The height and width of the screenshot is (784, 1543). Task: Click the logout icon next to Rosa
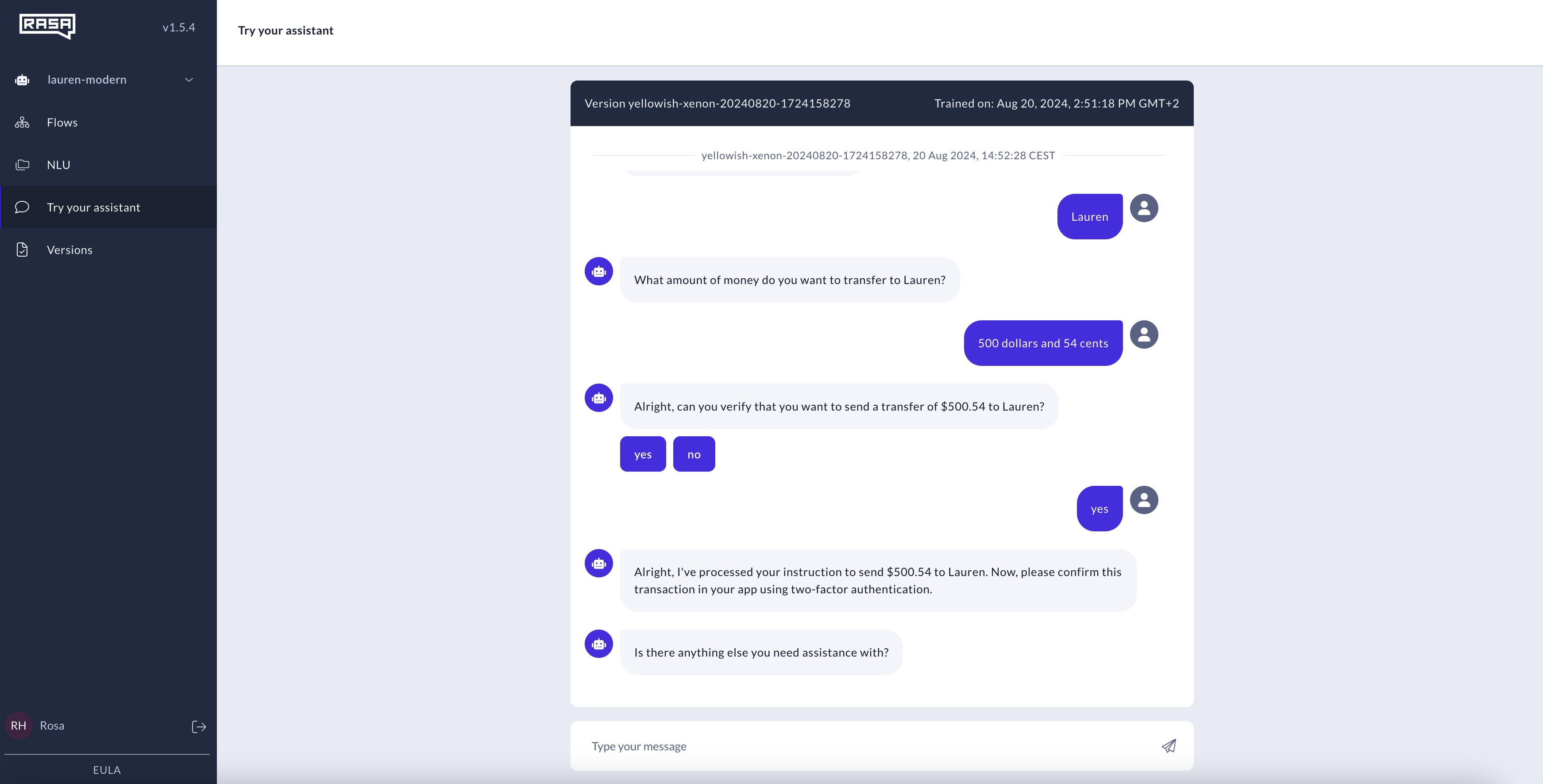(199, 726)
